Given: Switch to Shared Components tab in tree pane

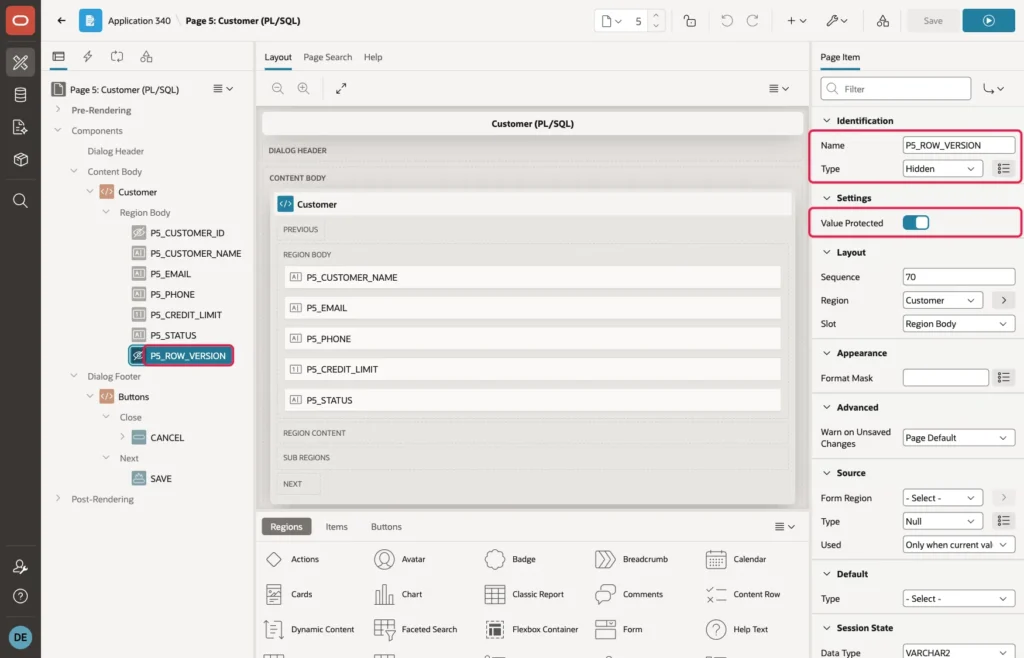Looking at the screenshot, I should pos(146,57).
